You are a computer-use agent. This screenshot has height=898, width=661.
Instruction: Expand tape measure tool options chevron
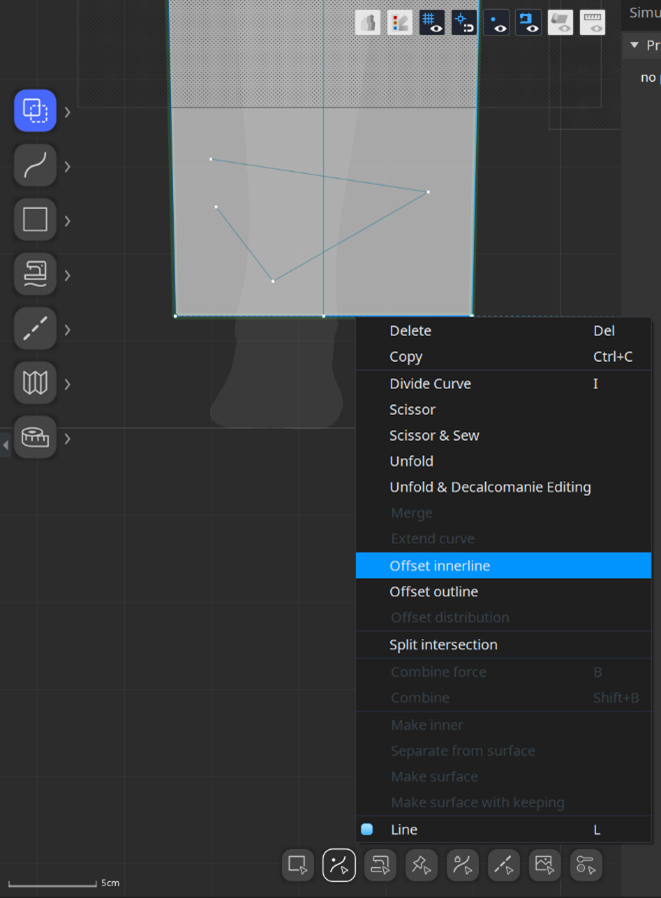click(68, 439)
